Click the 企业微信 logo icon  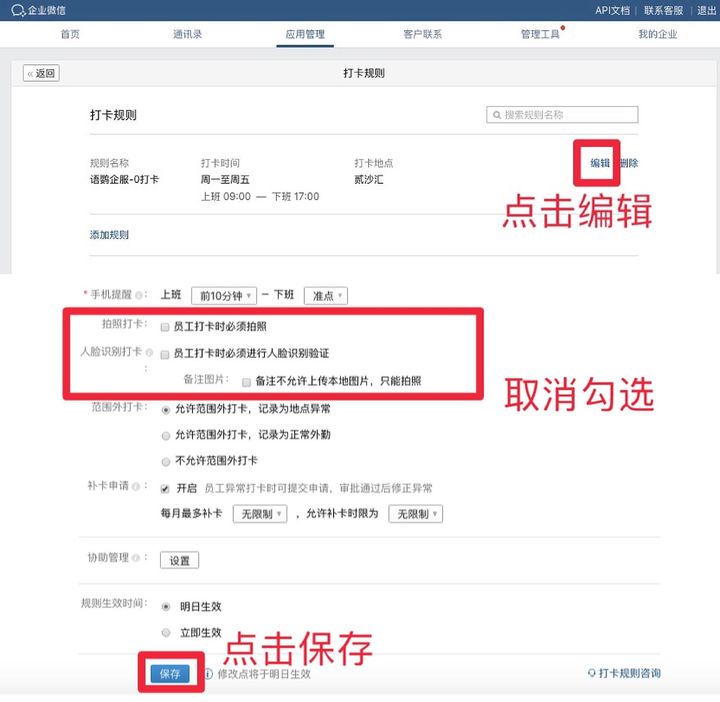coord(17,10)
